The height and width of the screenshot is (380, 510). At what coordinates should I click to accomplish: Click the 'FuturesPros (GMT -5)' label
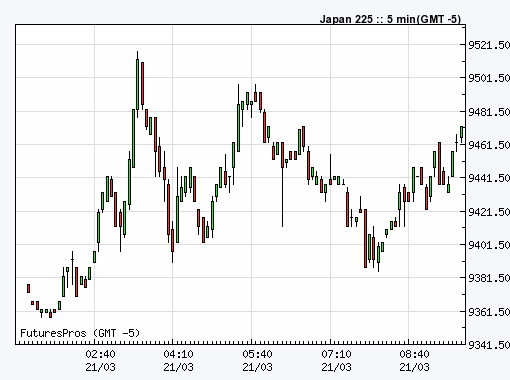point(80,333)
